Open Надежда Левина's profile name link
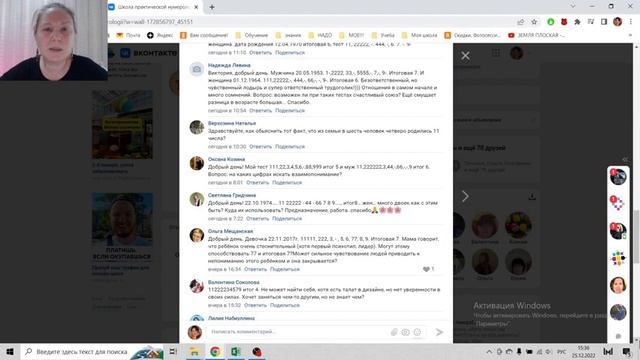640x360 pixels. click(229, 65)
